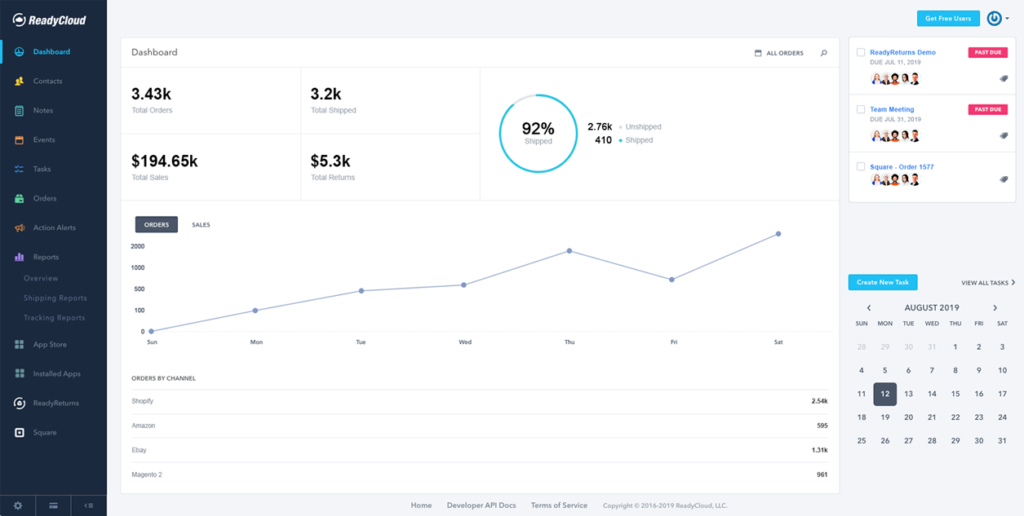This screenshot has width=1024, height=516.
Task: Open Shipping Reports submenu item
Action: click(56, 298)
